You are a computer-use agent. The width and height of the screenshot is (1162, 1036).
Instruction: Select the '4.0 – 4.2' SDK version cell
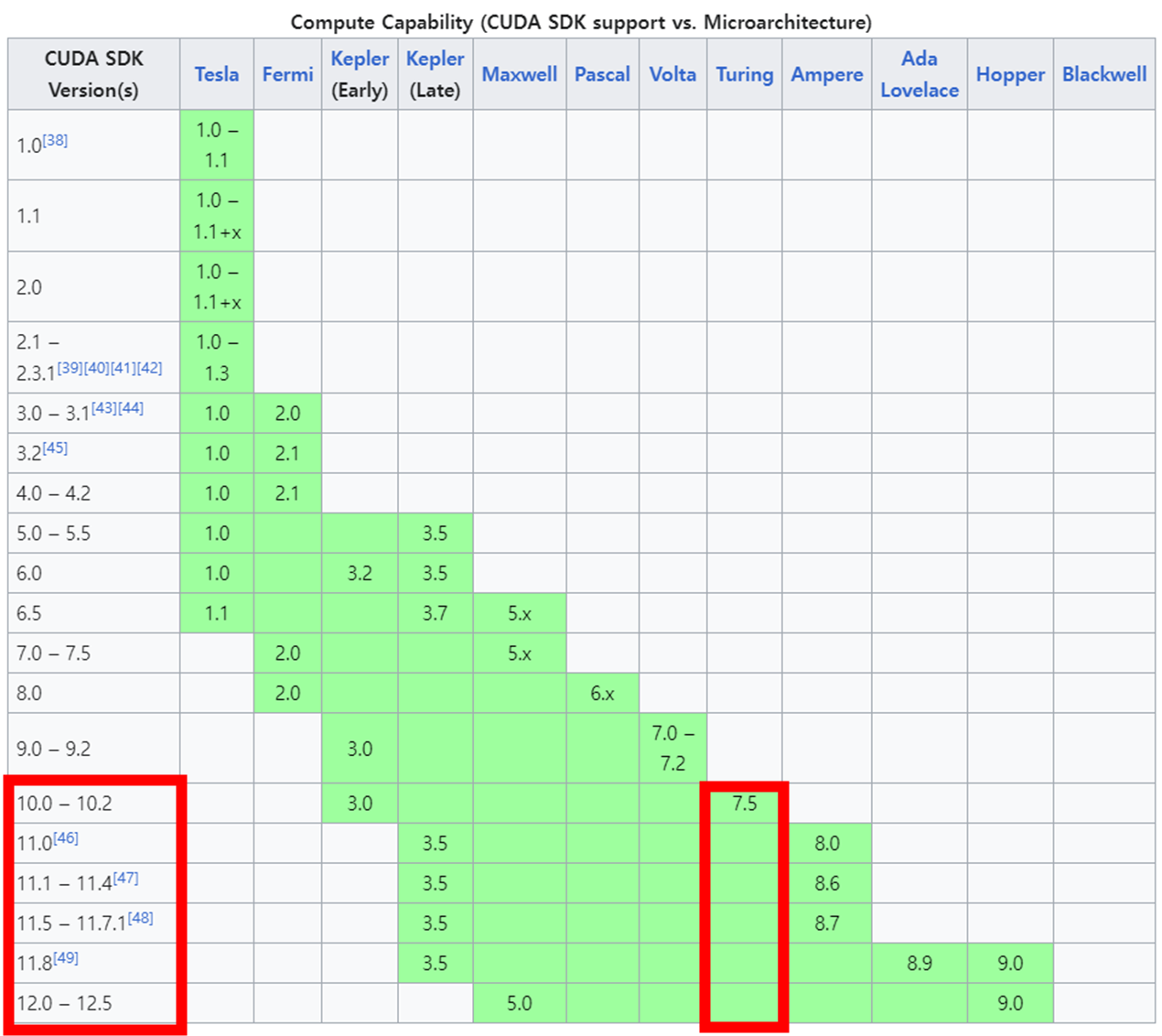(x=93, y=493)
